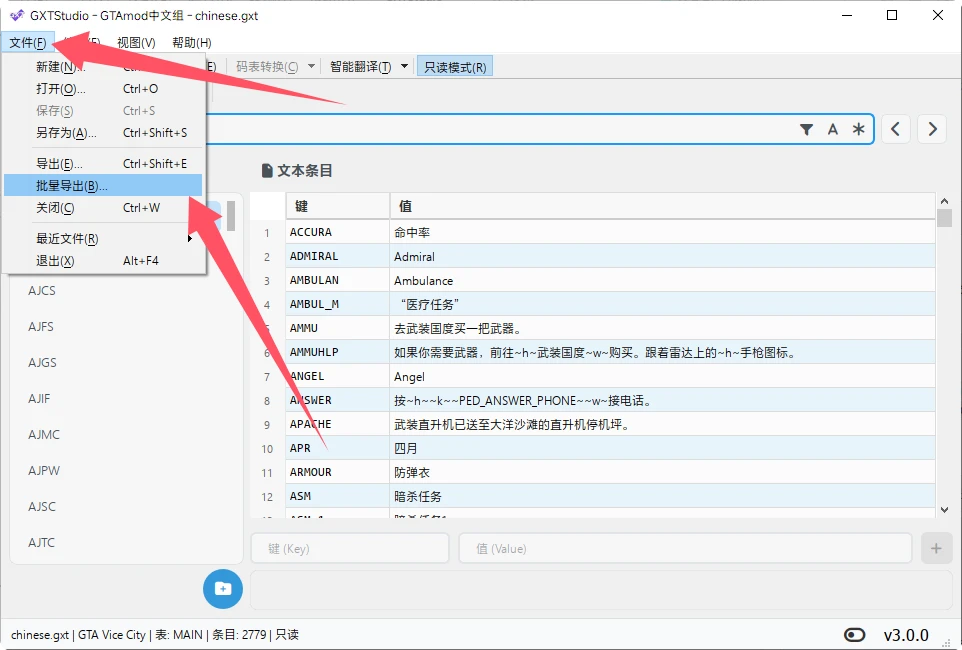The width and height of the screenshot is (962, 650).
Task: Click row number 9 header
Action: 267,425
